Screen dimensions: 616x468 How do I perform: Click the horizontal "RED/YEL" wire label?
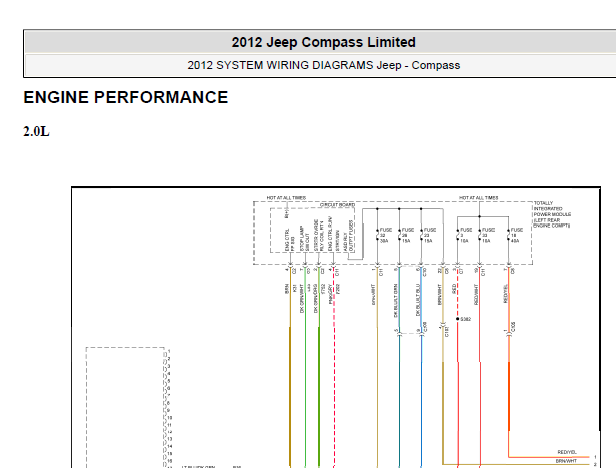click(566, 452)
